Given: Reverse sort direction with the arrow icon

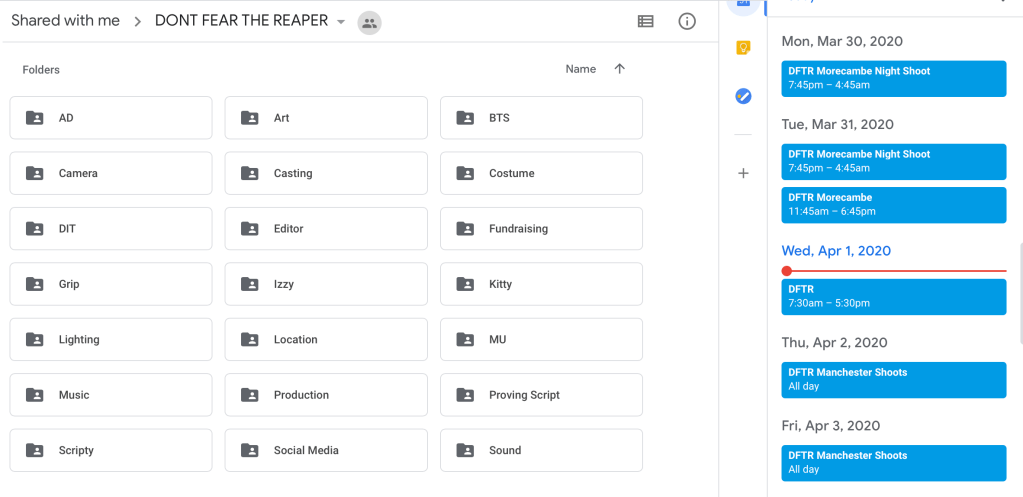Looking at the screenshot, I should coord(619,69).
